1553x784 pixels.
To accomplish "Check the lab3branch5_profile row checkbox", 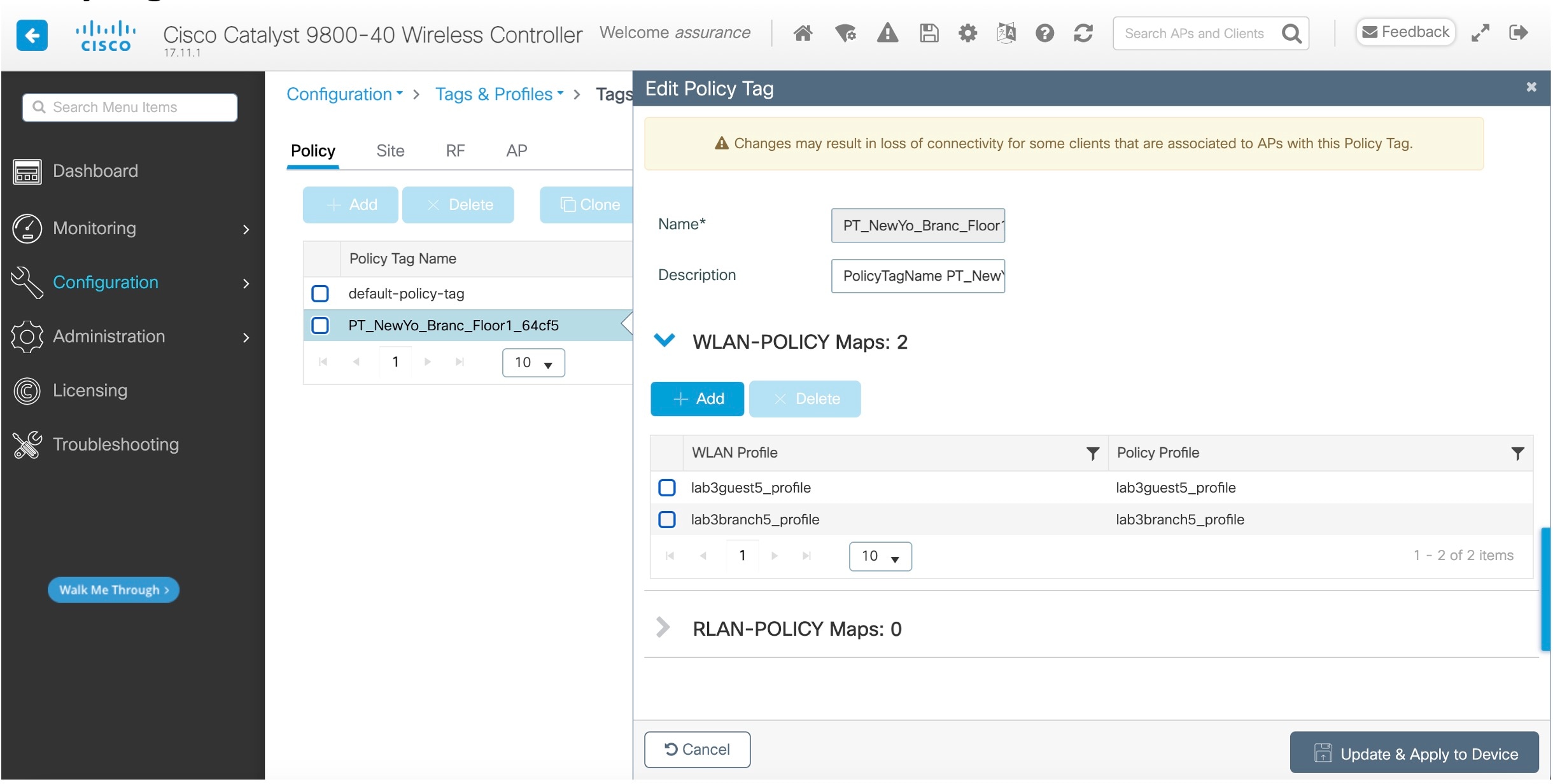I will (666, 520).
